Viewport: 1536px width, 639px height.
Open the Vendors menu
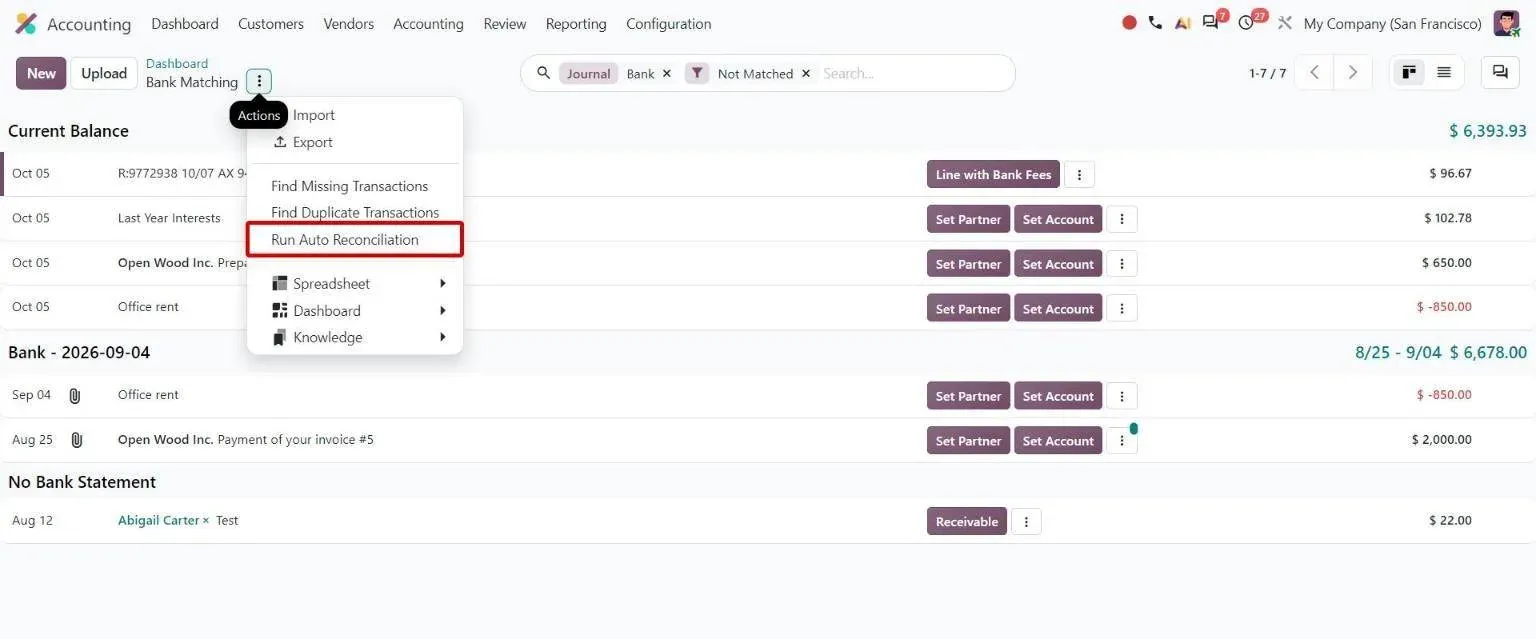coord(349,23)
